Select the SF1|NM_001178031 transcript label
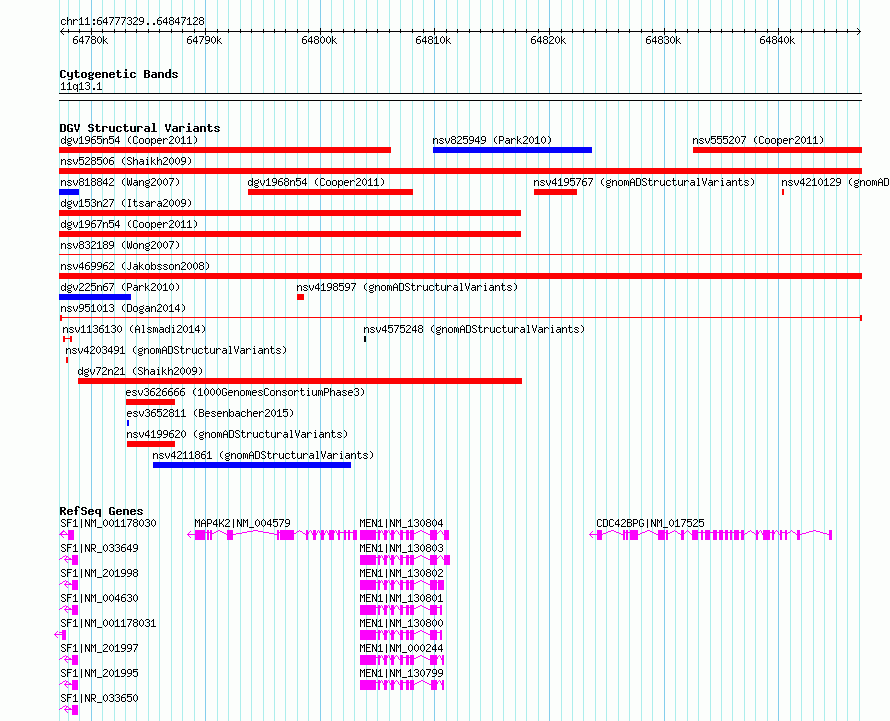This screenshot has height=721, width=890. (108, 623)
